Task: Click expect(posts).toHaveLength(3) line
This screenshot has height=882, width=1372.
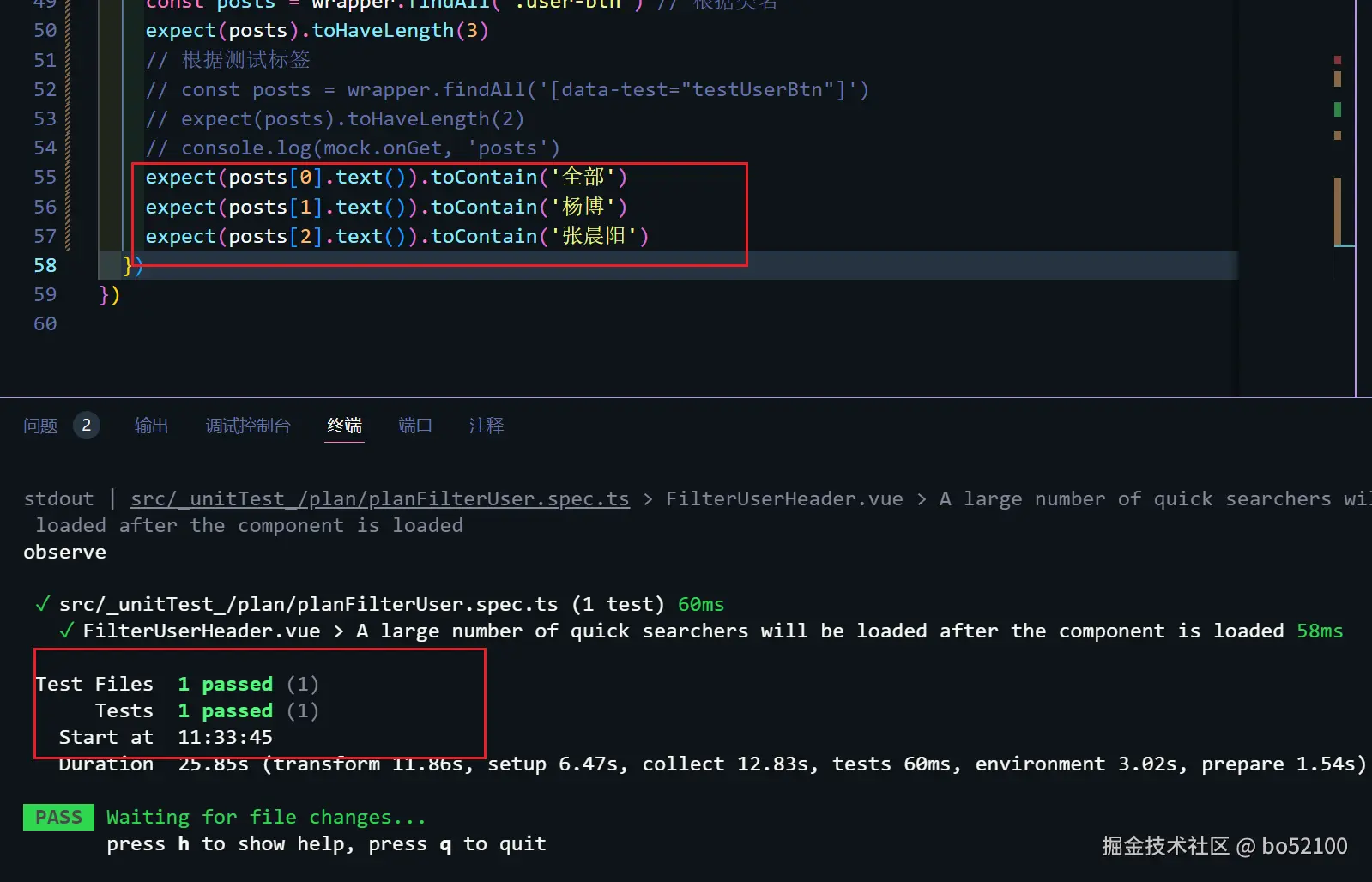Action: click(x=317, y=31)
